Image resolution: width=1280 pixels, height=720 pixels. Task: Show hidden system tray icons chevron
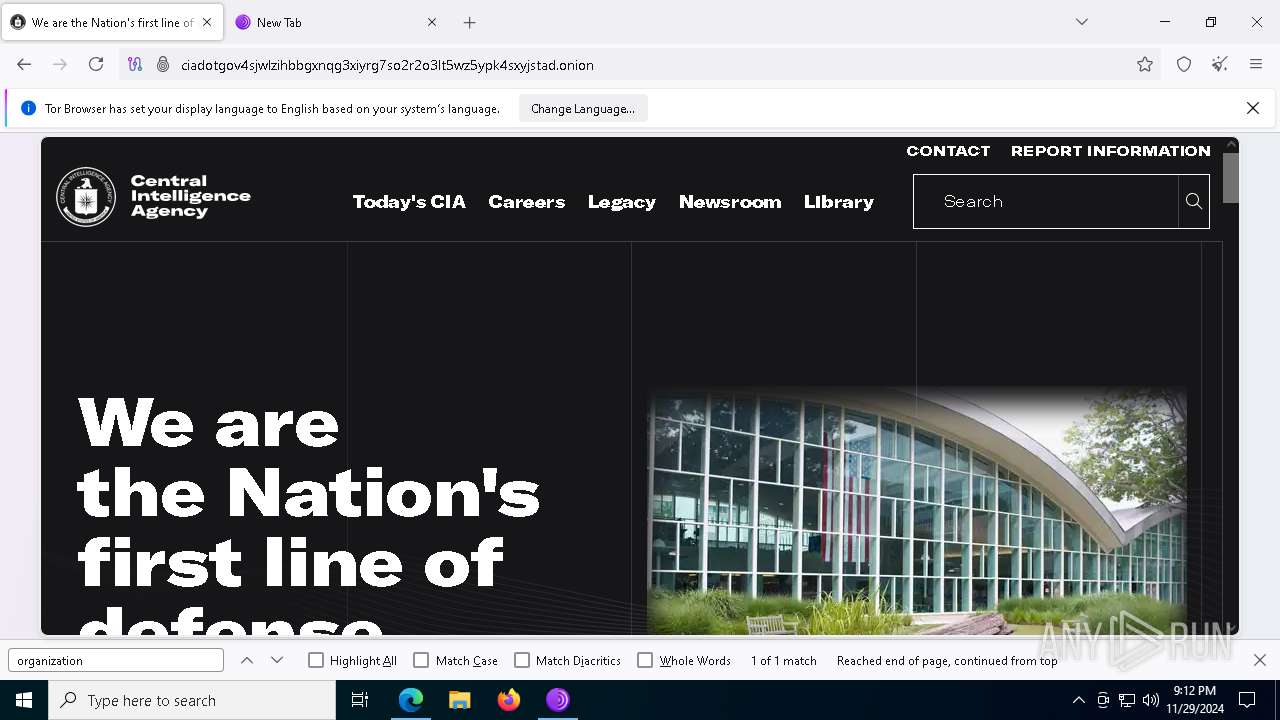1078,700
